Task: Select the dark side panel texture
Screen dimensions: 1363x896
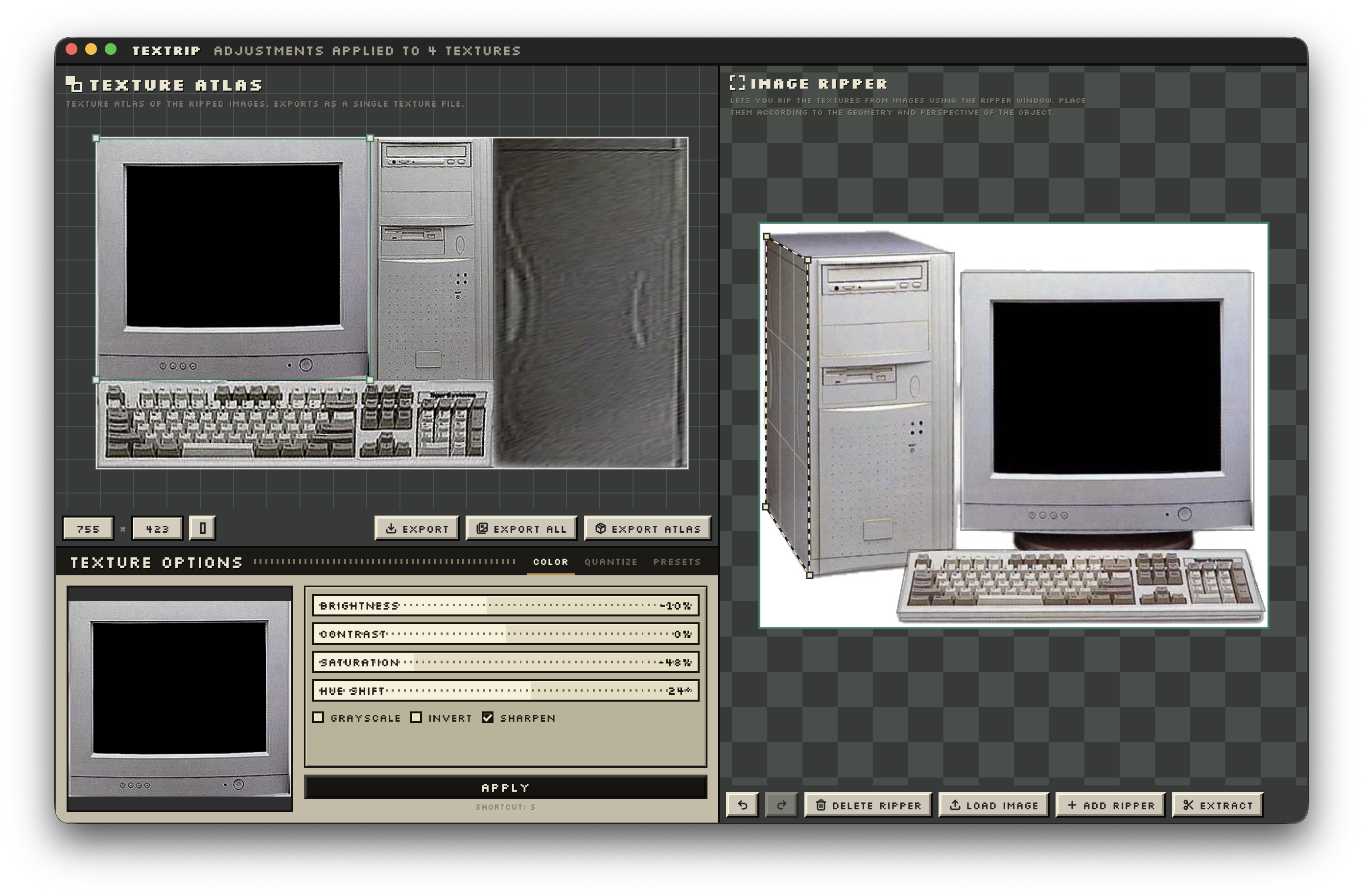Action: [590, 303]
